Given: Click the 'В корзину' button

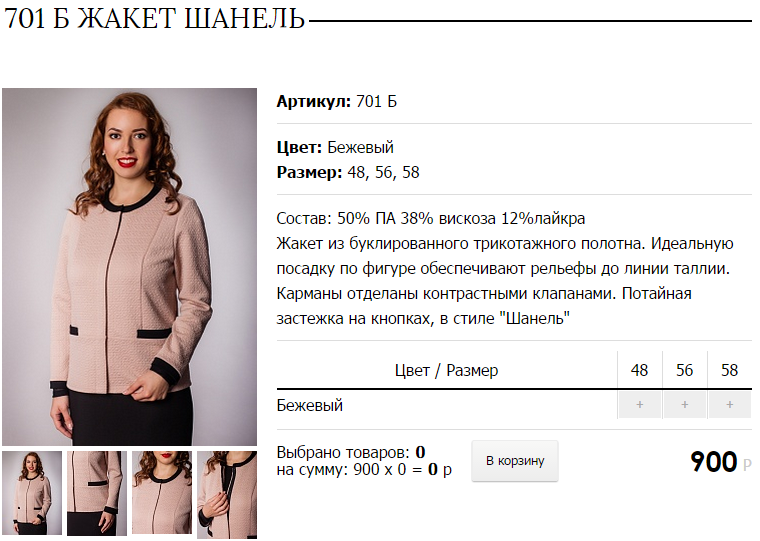Looking at the screenshot, I should click(x=515, y=461).
